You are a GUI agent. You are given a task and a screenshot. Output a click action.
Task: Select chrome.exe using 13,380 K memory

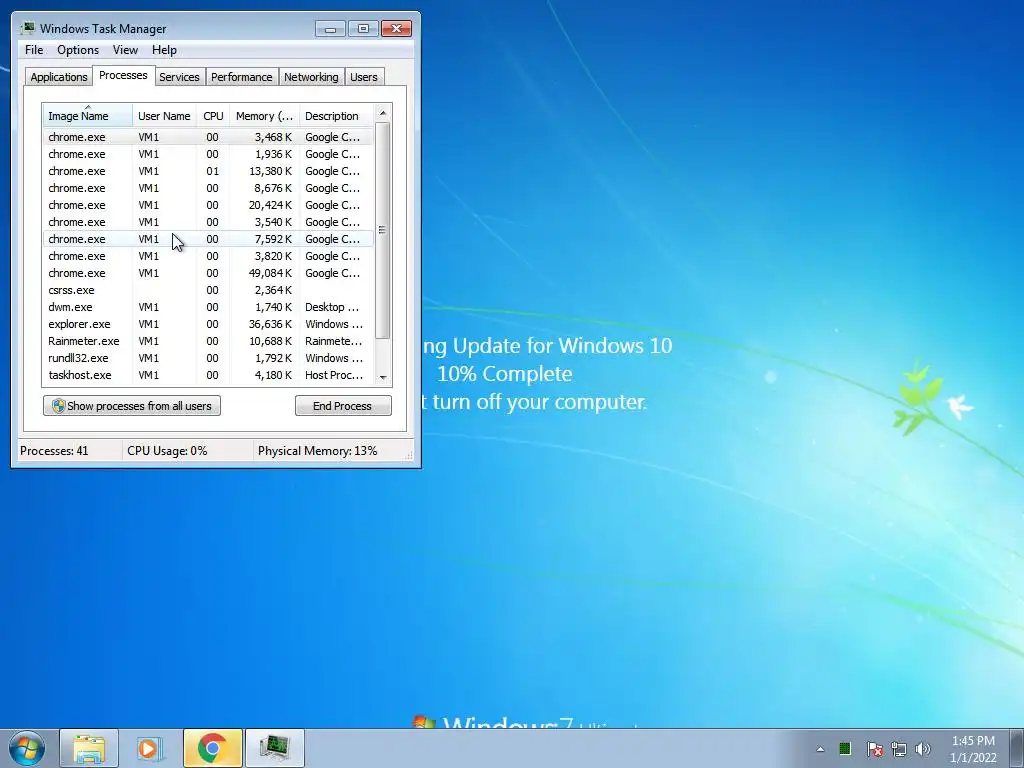[208, 171]
